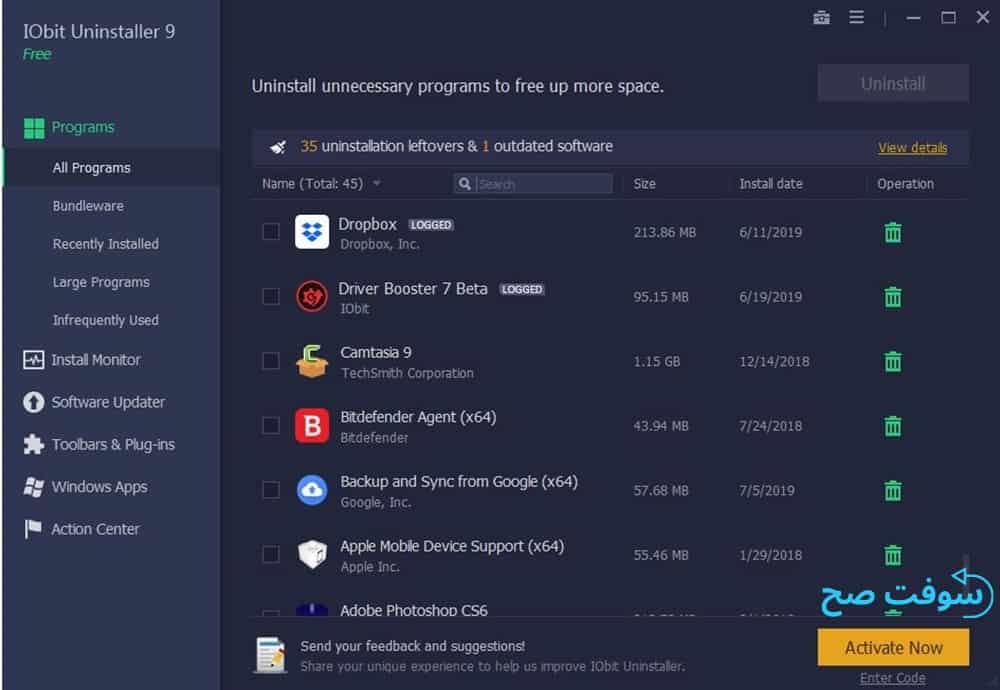
Task: Click the leftovers broom icon
Action: pos(278,147)
